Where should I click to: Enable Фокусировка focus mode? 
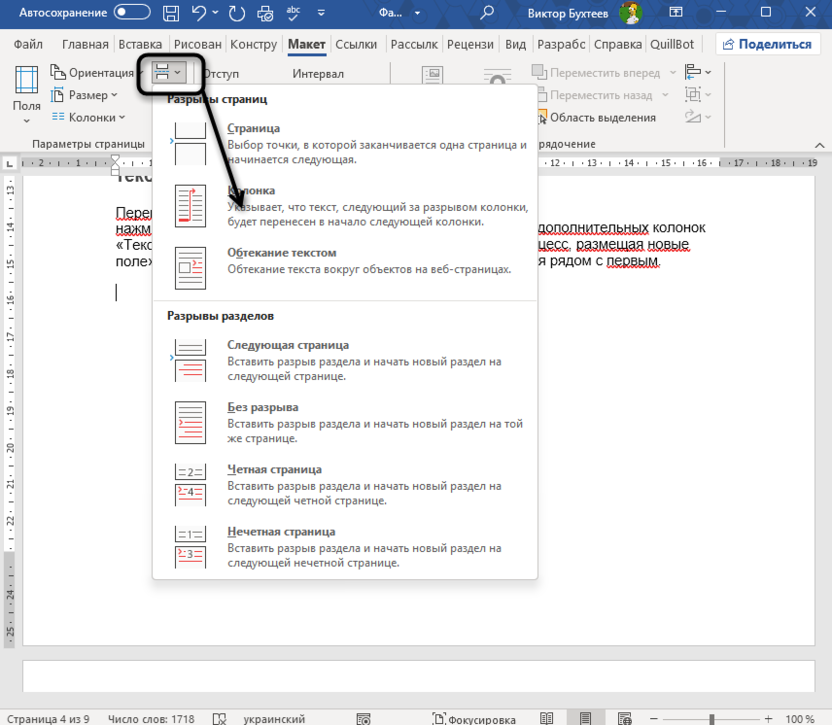pyautogui.click(x=474, y=718)
